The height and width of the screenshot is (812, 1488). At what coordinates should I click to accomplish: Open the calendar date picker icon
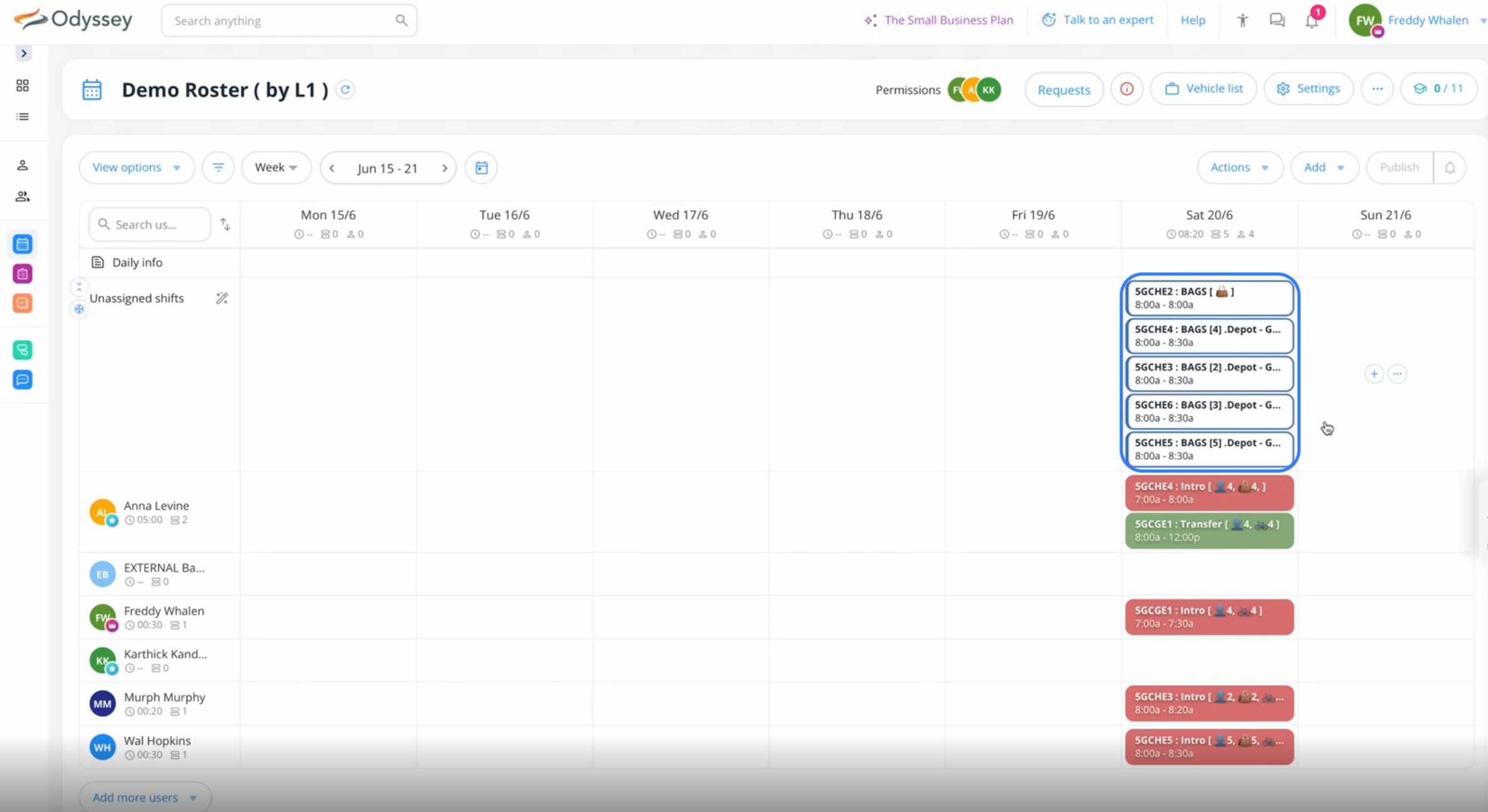(481, 168)
